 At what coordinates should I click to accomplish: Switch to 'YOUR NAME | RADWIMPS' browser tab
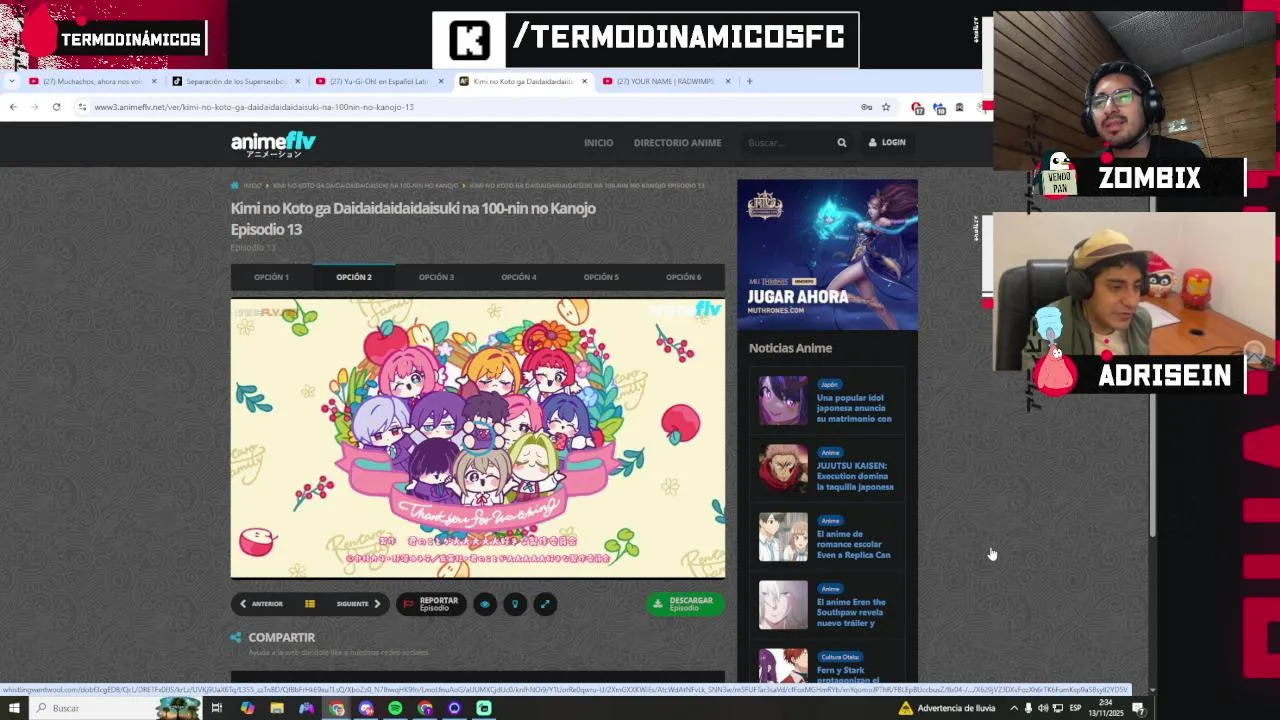666,81
